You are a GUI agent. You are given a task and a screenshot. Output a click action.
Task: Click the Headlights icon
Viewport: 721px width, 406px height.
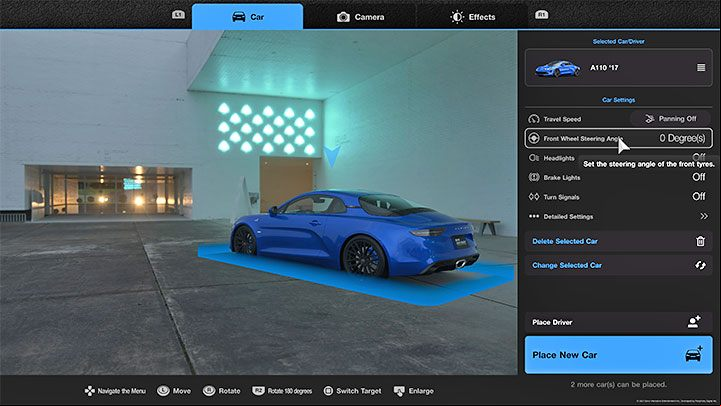[x=533, y=158]
